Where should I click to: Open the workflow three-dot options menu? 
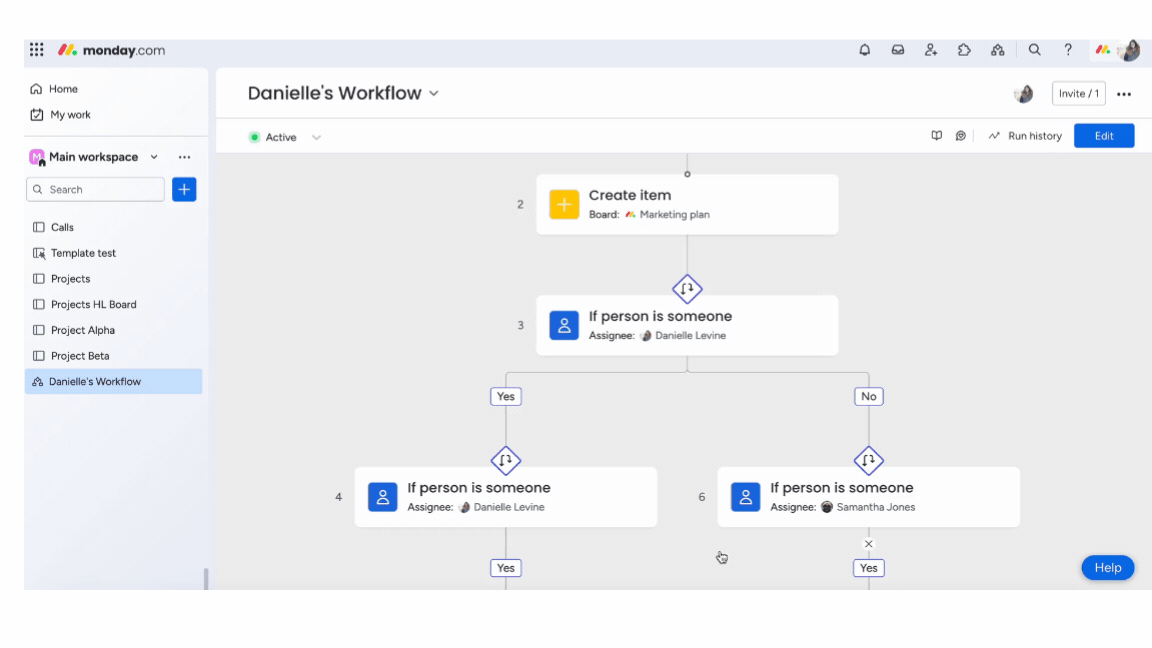click(x=1124, y=94)
